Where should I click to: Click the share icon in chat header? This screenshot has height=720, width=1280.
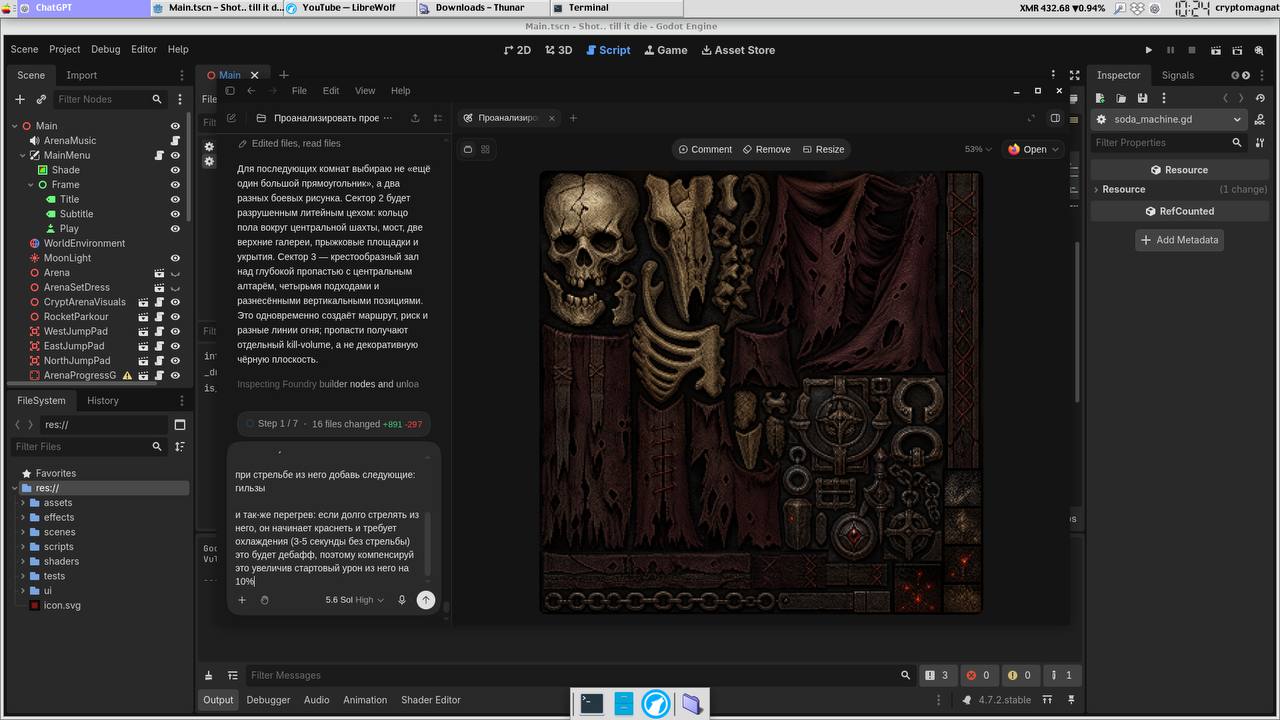coord(415,118)
